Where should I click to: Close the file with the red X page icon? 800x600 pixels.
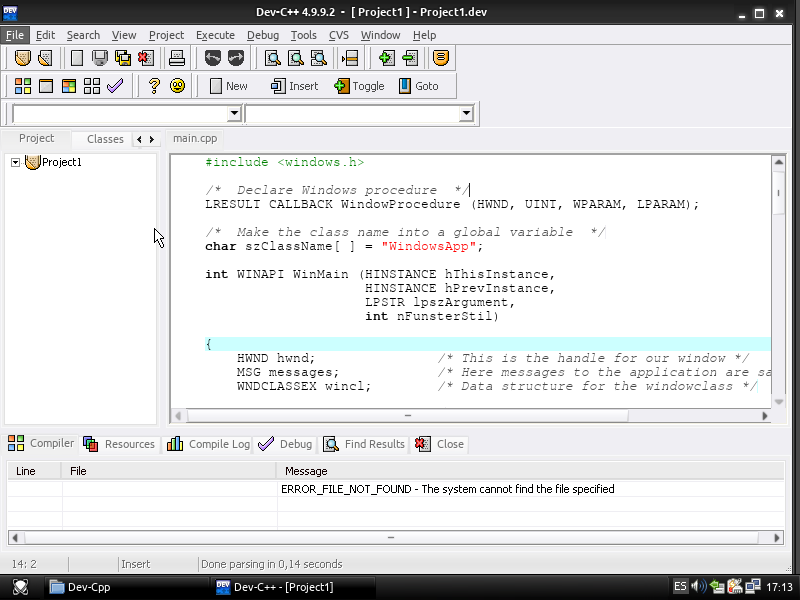coord(146,58)
